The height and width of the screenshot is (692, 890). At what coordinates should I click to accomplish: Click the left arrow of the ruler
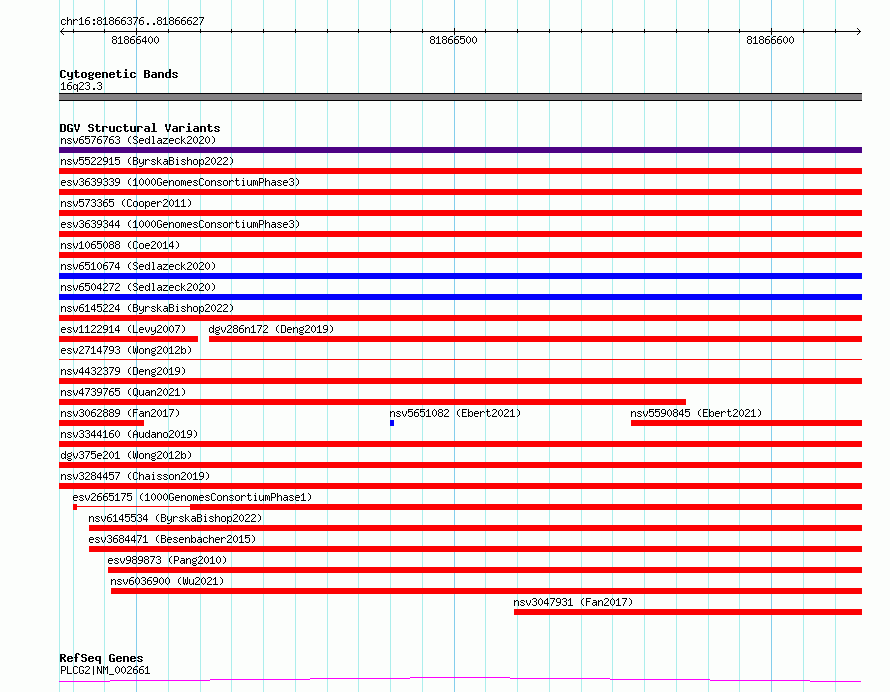click(x=62, y=32)
